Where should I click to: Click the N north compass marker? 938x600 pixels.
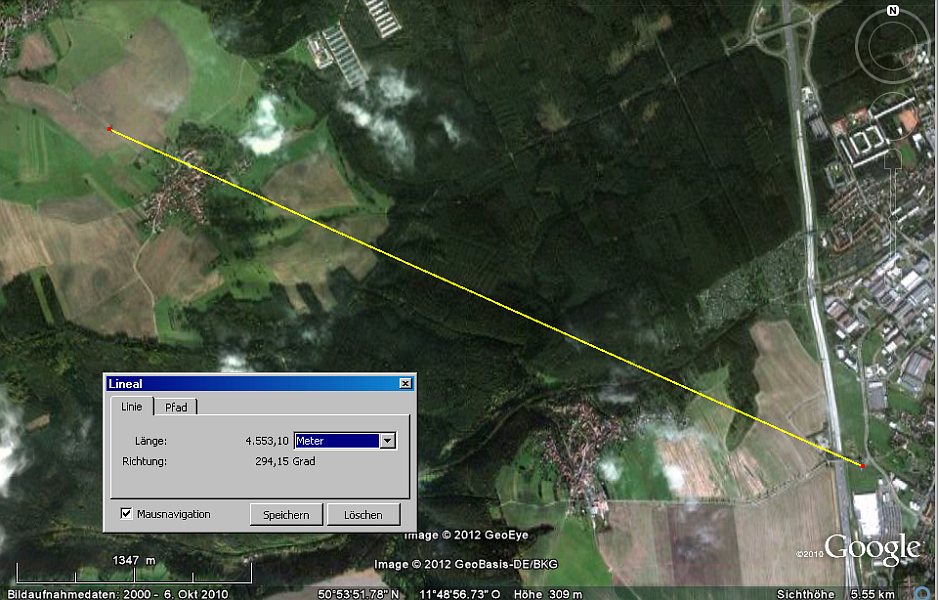tap(893, 12)
